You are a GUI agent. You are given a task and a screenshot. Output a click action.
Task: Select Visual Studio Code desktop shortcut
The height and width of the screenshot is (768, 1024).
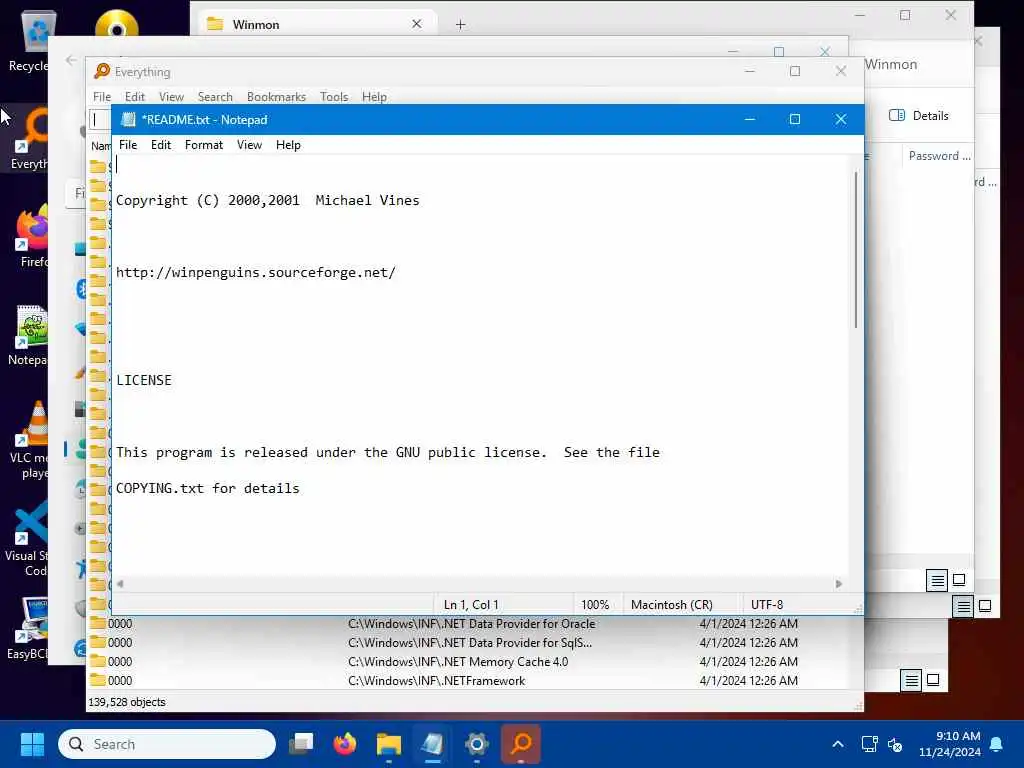[x=27, y=539]
